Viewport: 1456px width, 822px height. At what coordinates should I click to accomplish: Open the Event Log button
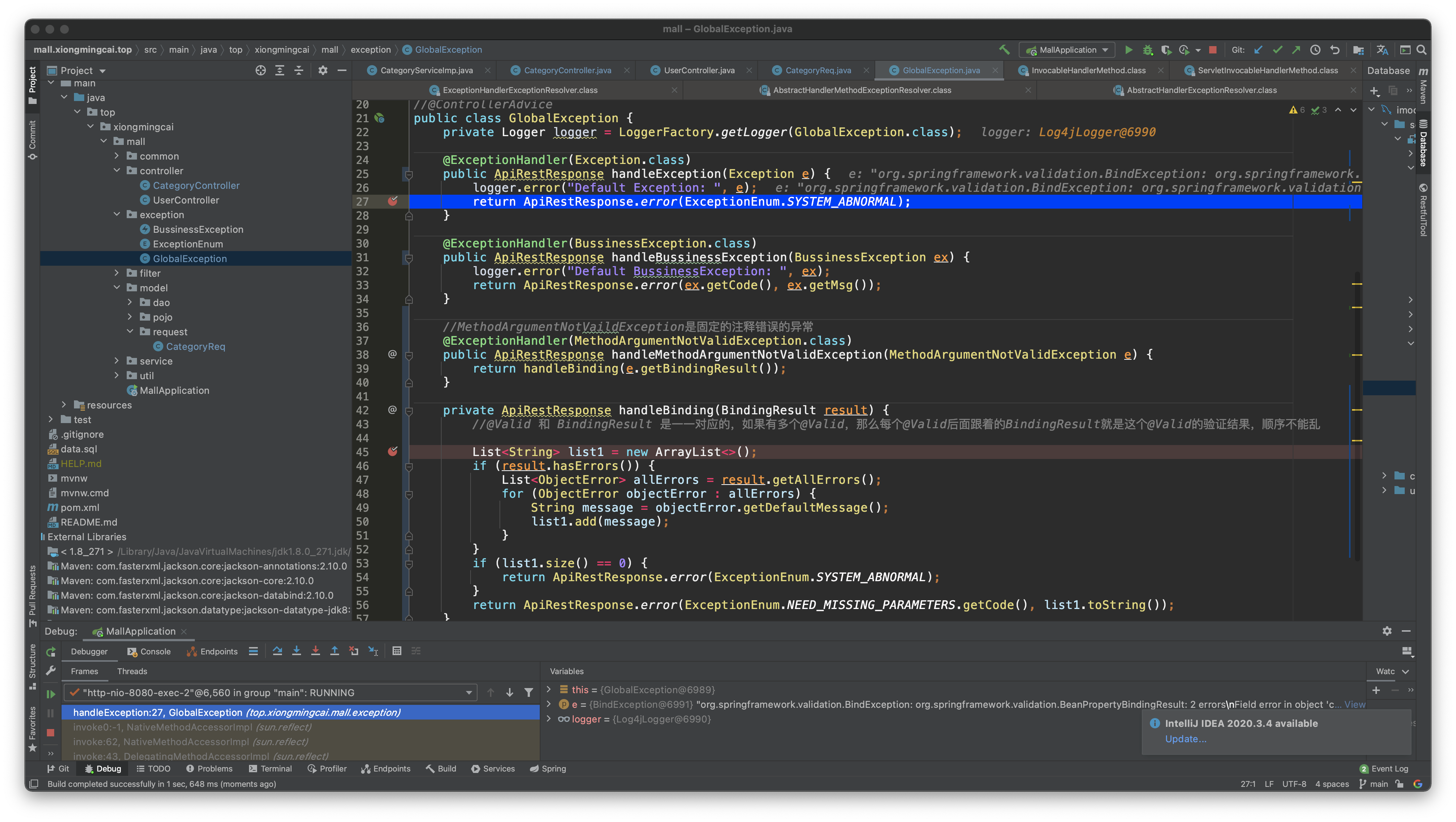(1383, 768)
